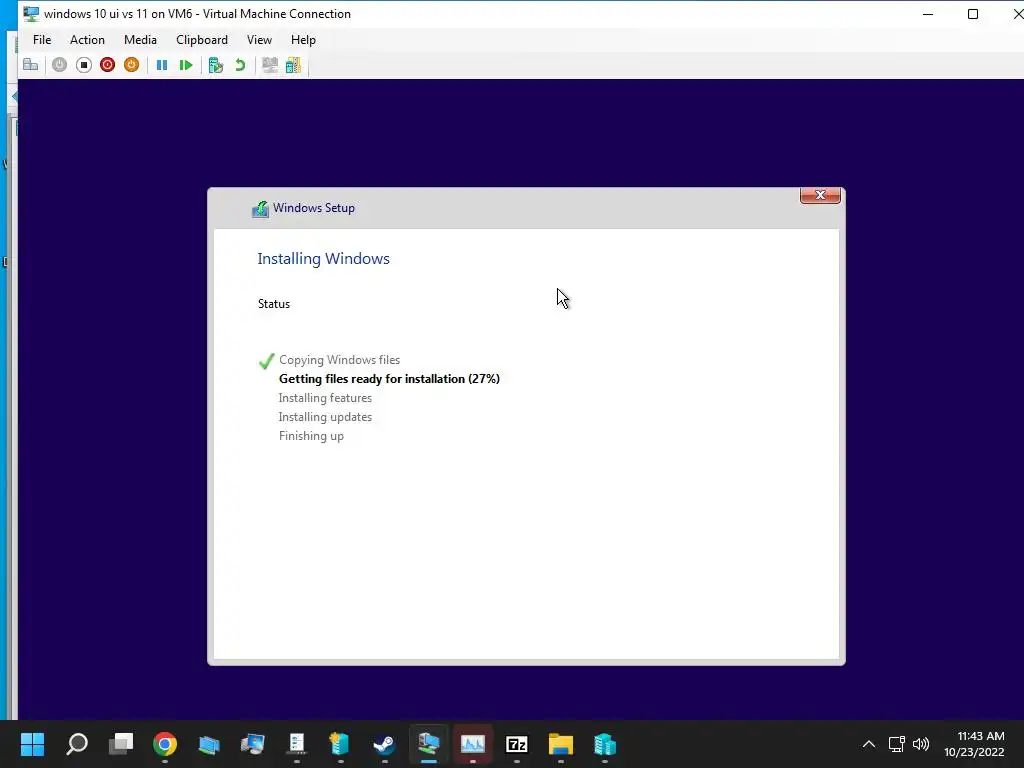1024x768 pixels.
Task: Click the teal server-stack taskbar icon
Action: (x=605, y=744)
